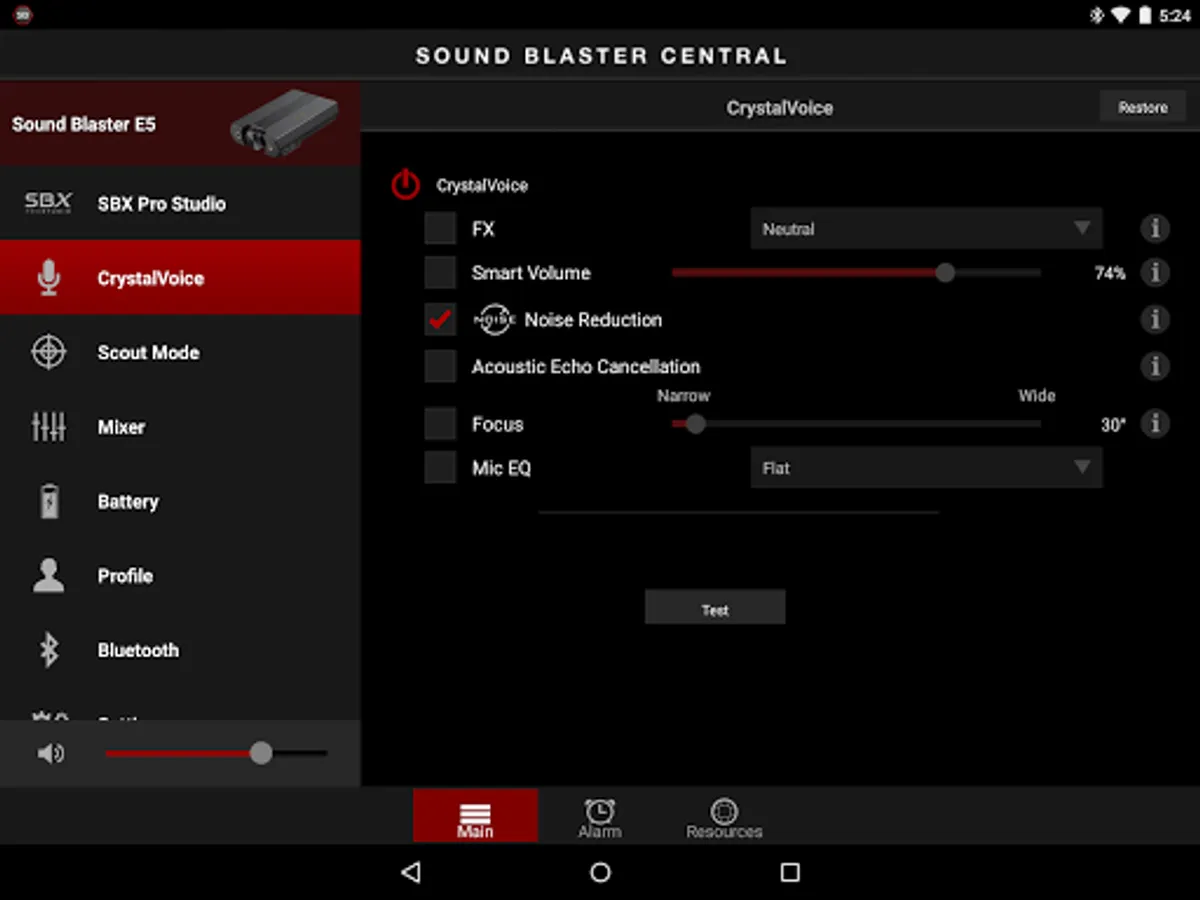Toggle the CrystalVoice power icon
This screenshot has height=900, width=1200.
tap(405, 185)
